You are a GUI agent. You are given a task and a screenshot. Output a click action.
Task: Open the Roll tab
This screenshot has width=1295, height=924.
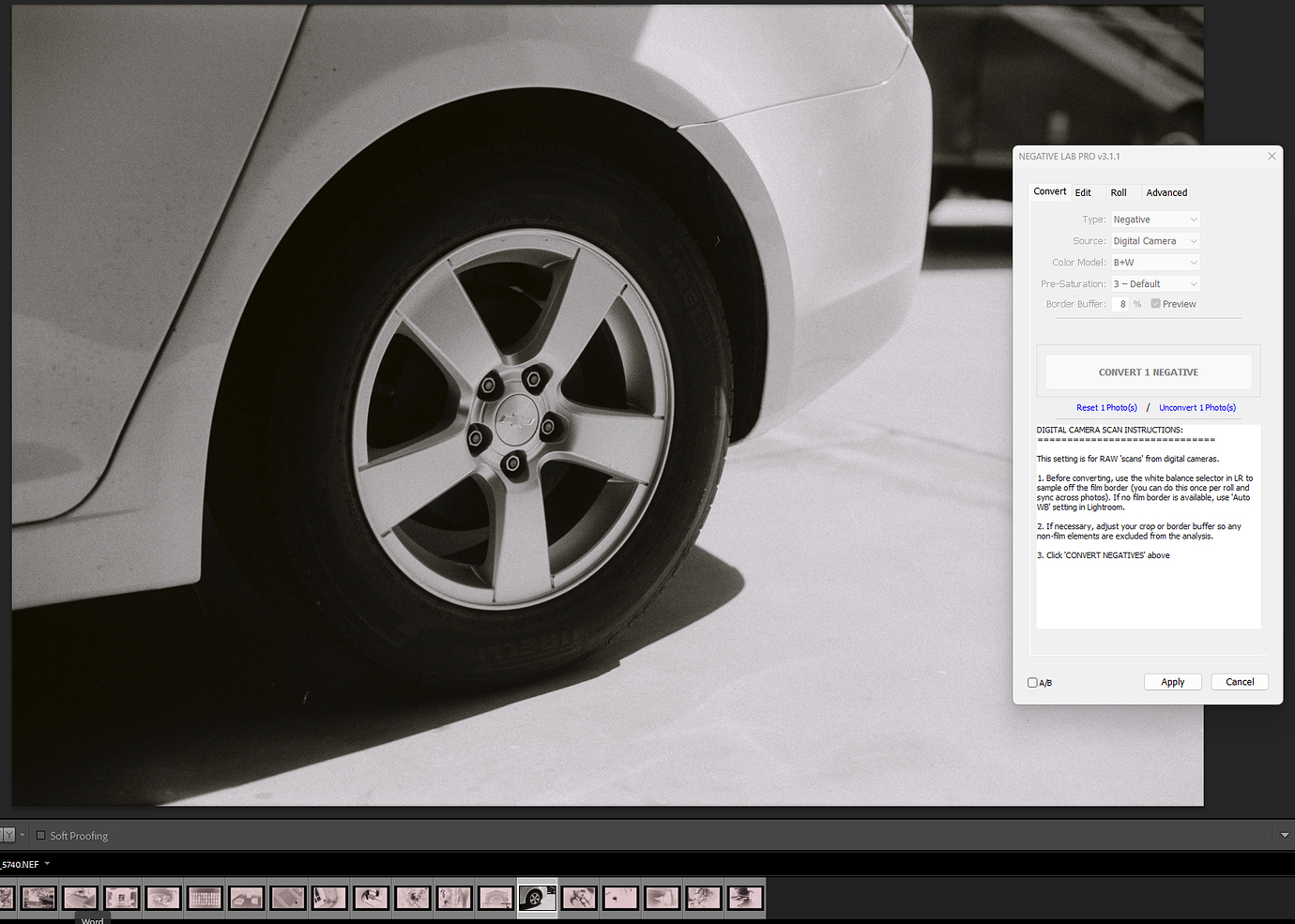pos(1118,192)
